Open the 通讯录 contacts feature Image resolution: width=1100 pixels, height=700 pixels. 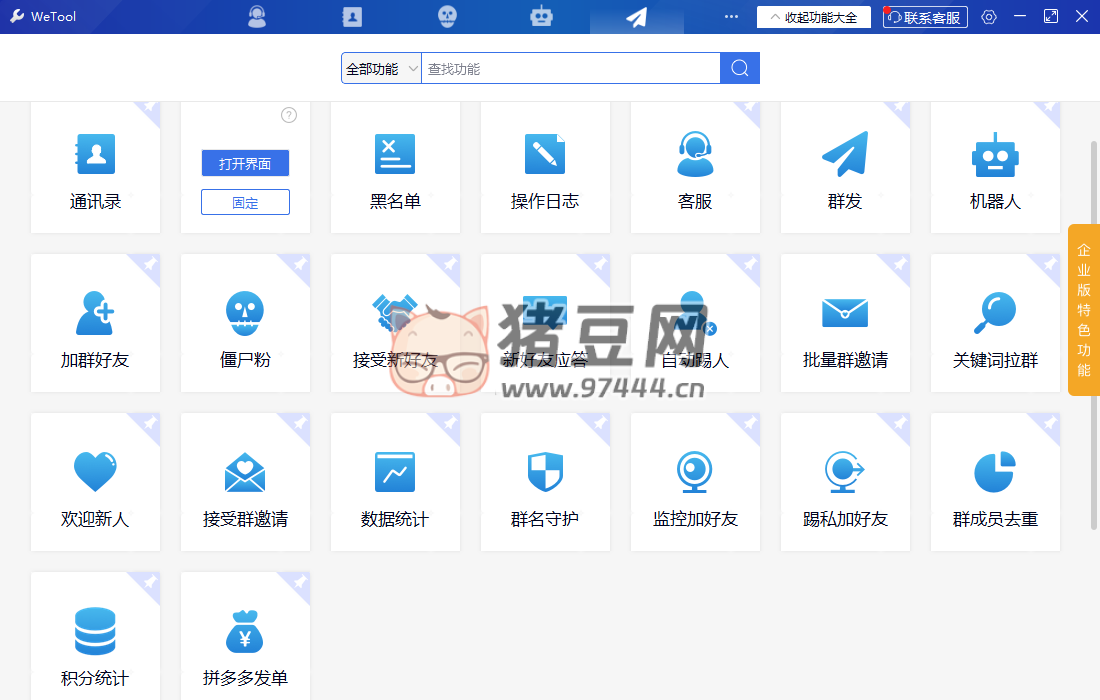point(95,167)
